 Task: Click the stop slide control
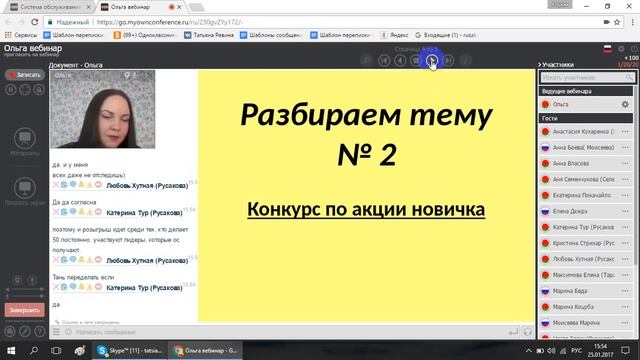click(416, 60)
